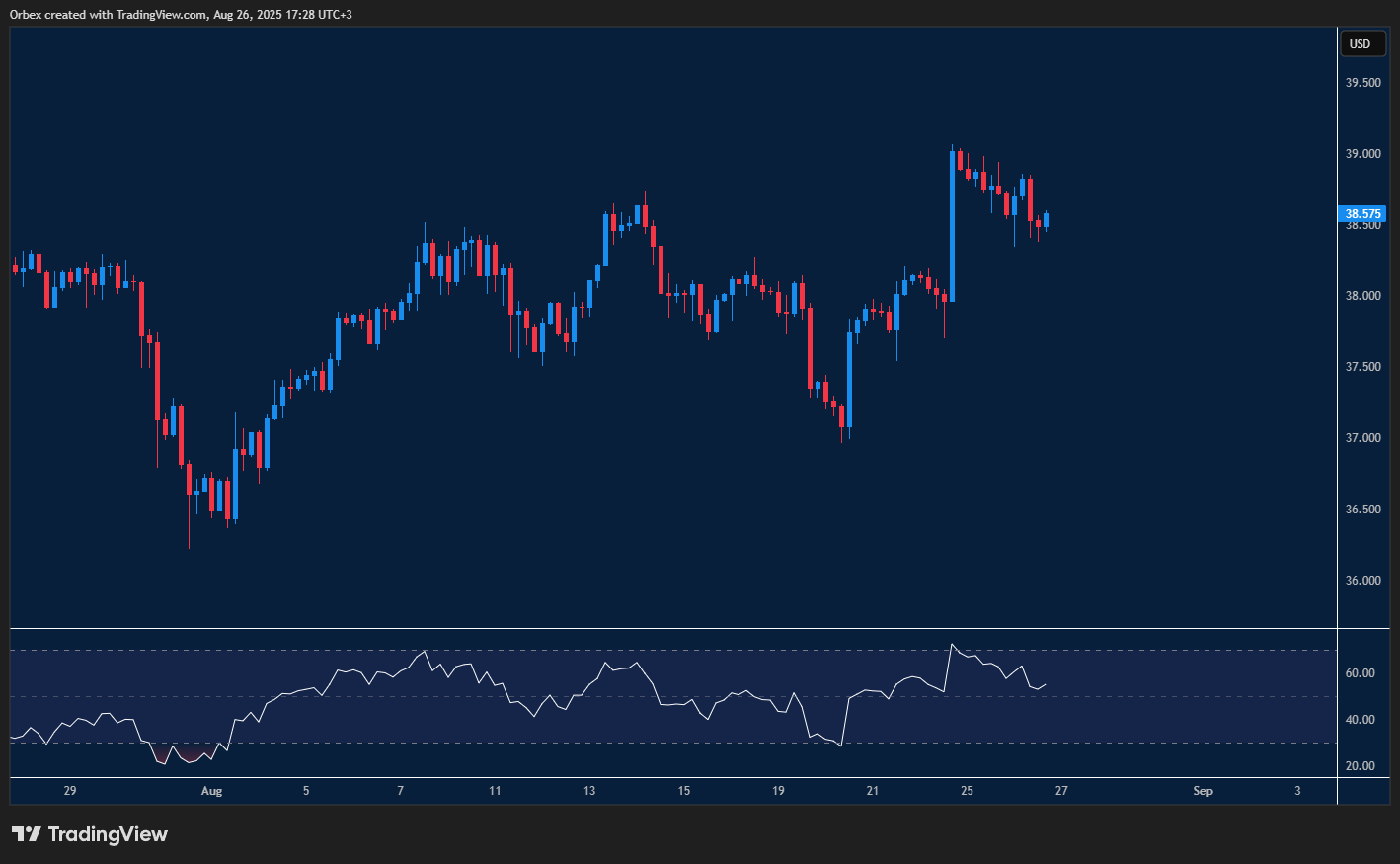Click the 37.000 price scale mark
Image resolution: width=1400 pixels, height=864 pixels.
pyautogui.click(x=1362, y=438)
